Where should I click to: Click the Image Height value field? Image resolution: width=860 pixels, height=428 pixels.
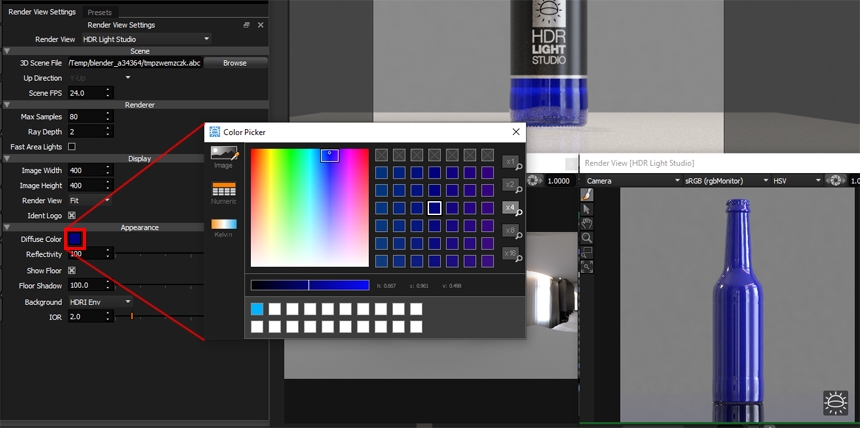pos(86,185)
